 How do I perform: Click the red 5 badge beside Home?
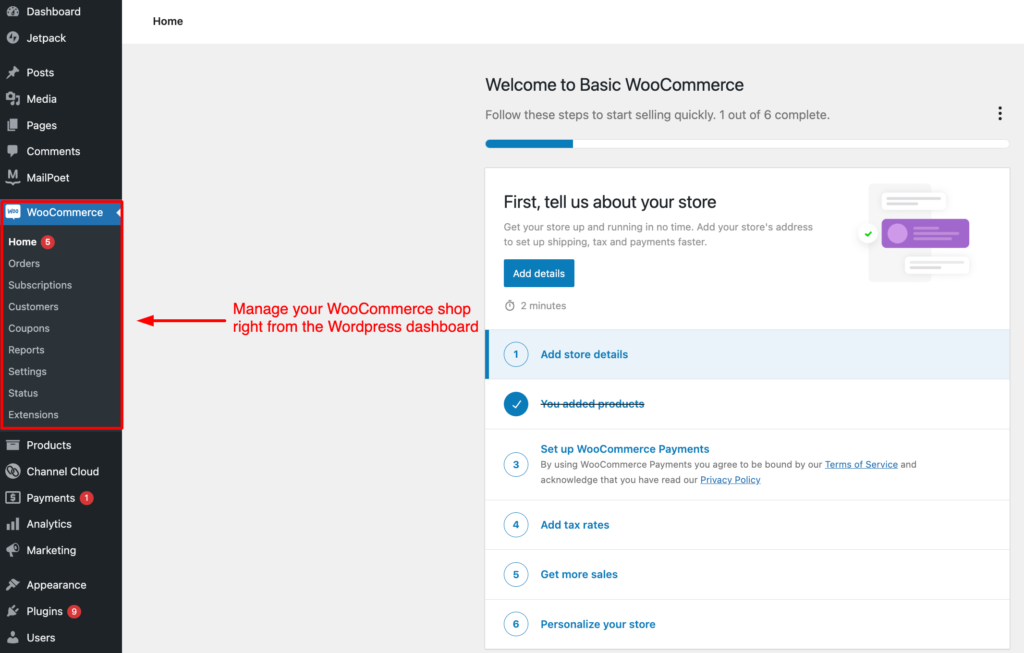[x=48, y=242]
